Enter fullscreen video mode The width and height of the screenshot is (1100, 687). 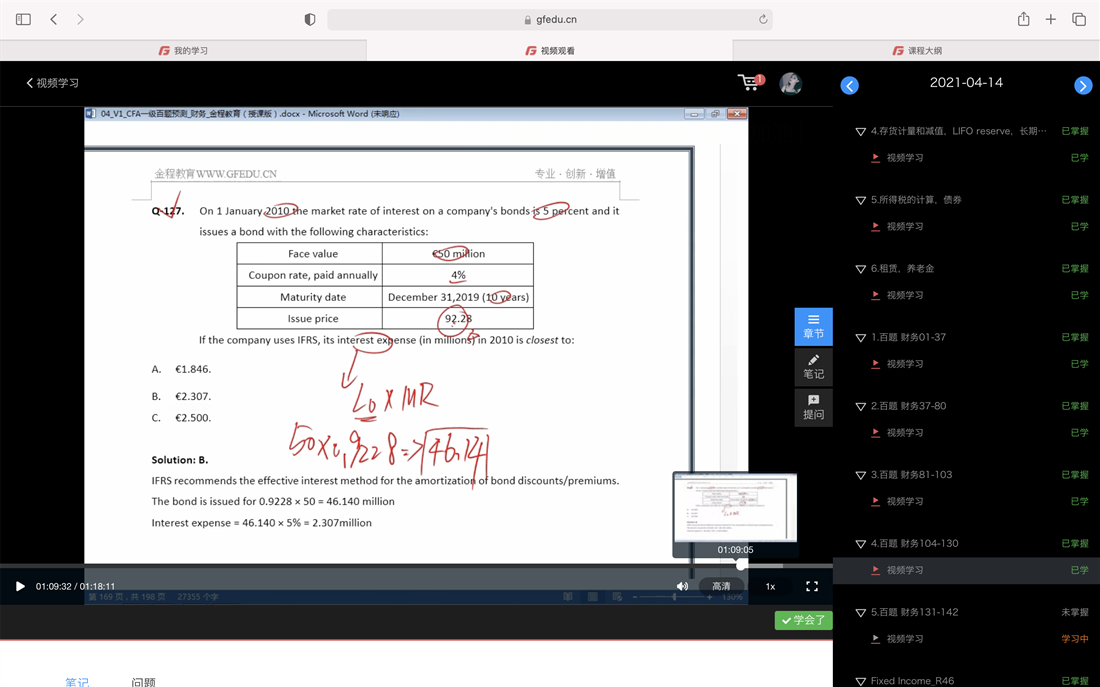coord(812,587)
